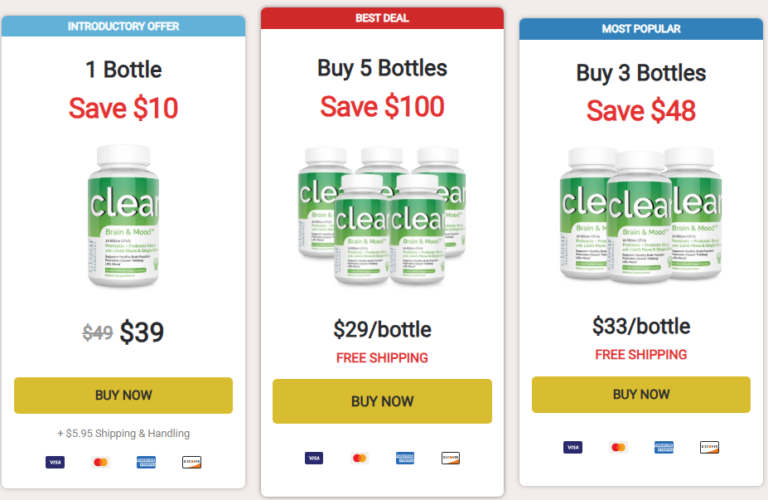This screenshot has height=500, width=768.
Task: Click Discover icon under 3 Bottles offer
Action: pyautogui.click(x=710, y=447)
